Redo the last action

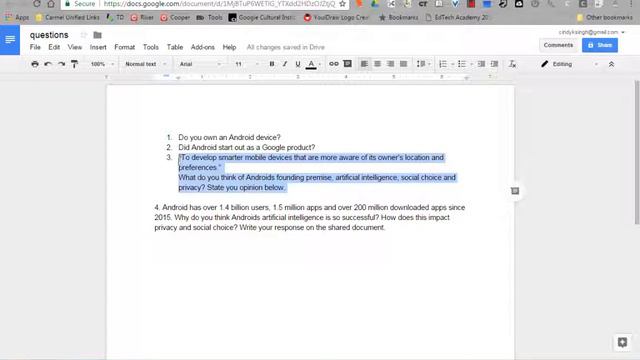pyautogui.click(x=61, y=64)
